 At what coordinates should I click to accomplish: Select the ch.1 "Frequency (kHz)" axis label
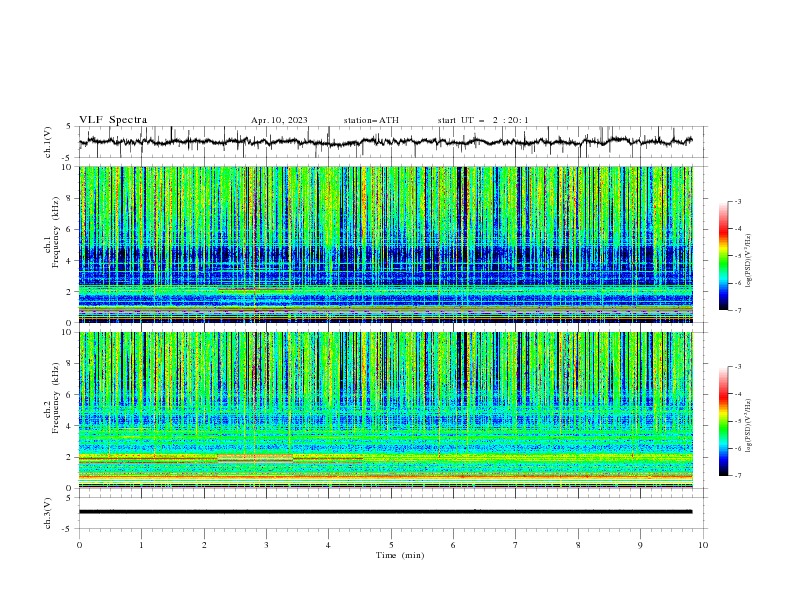coord(55,232)
